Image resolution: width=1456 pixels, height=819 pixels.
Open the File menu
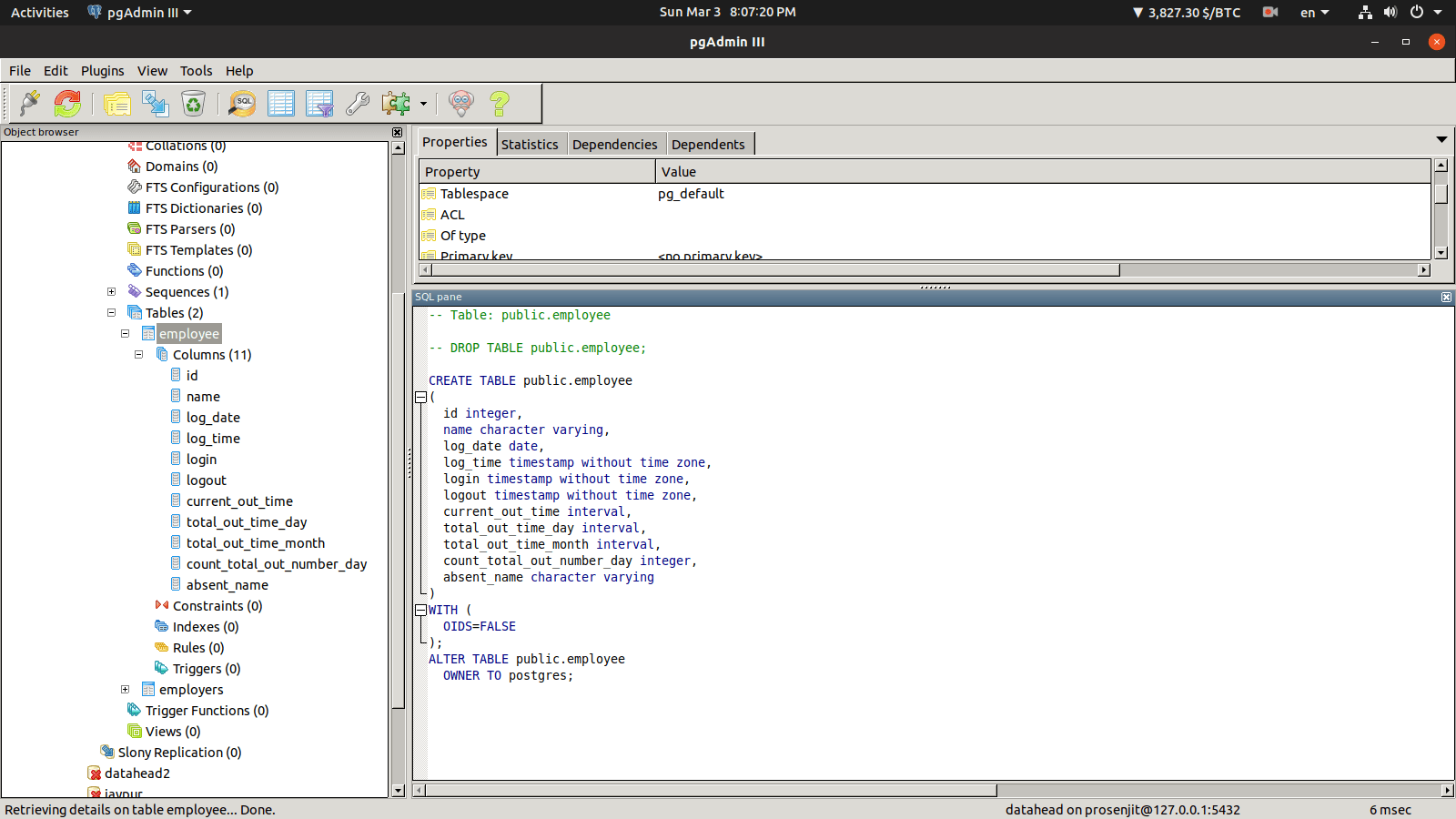pyautogui.click(x=20, y=71)
